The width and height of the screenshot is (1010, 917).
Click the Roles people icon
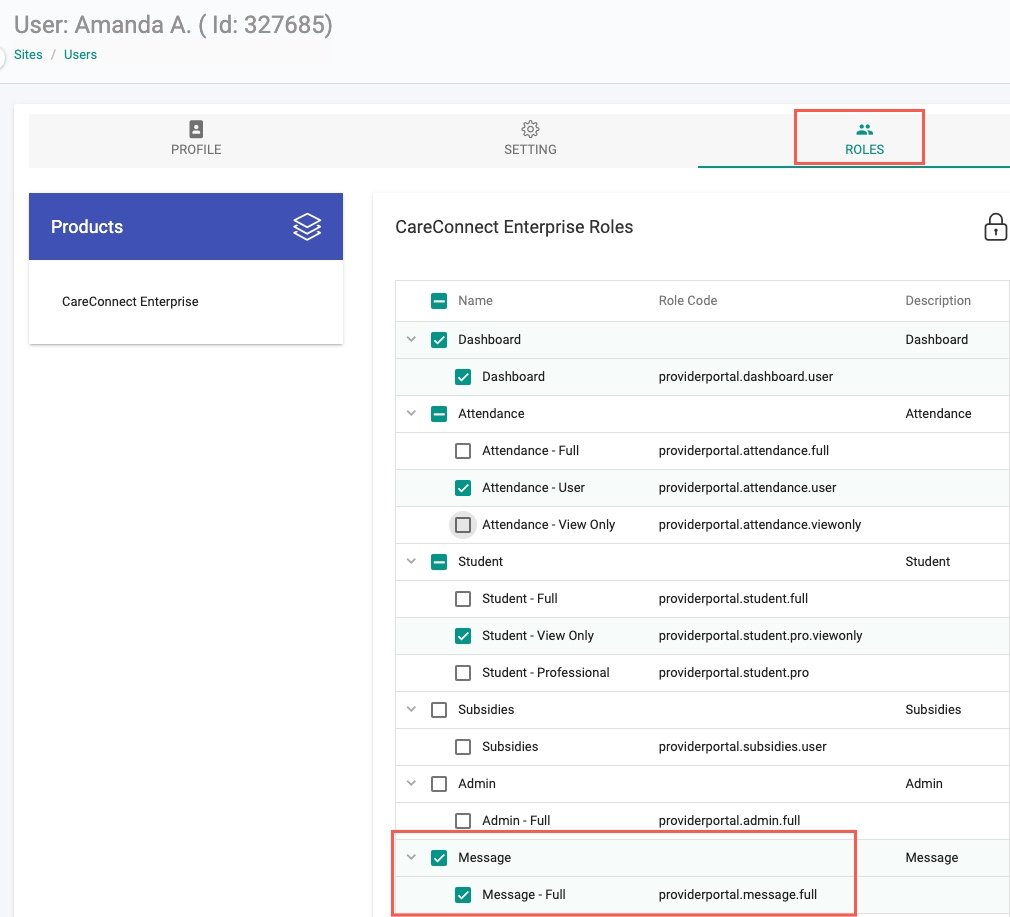click(x=864, y=129)
